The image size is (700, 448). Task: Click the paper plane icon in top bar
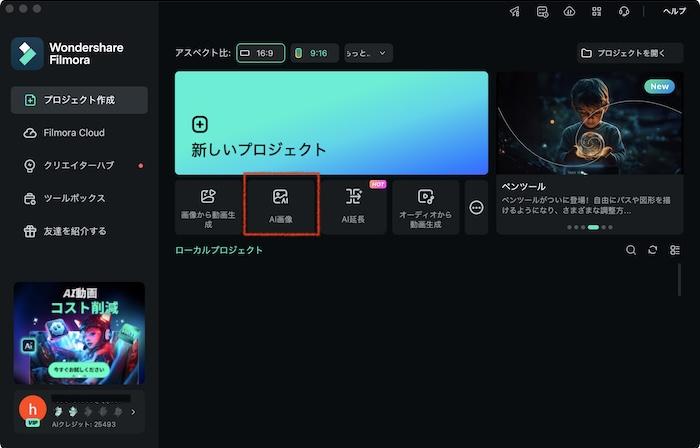click(x=515, y=12)
